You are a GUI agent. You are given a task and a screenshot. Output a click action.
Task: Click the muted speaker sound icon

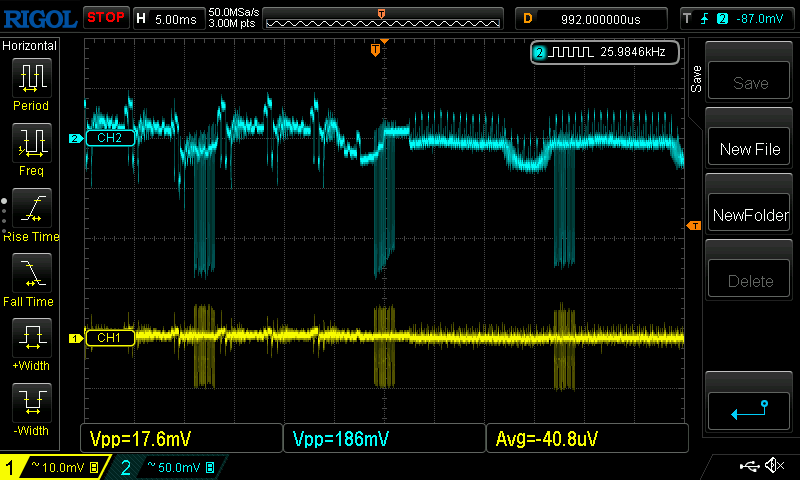[x=774, y=465]
